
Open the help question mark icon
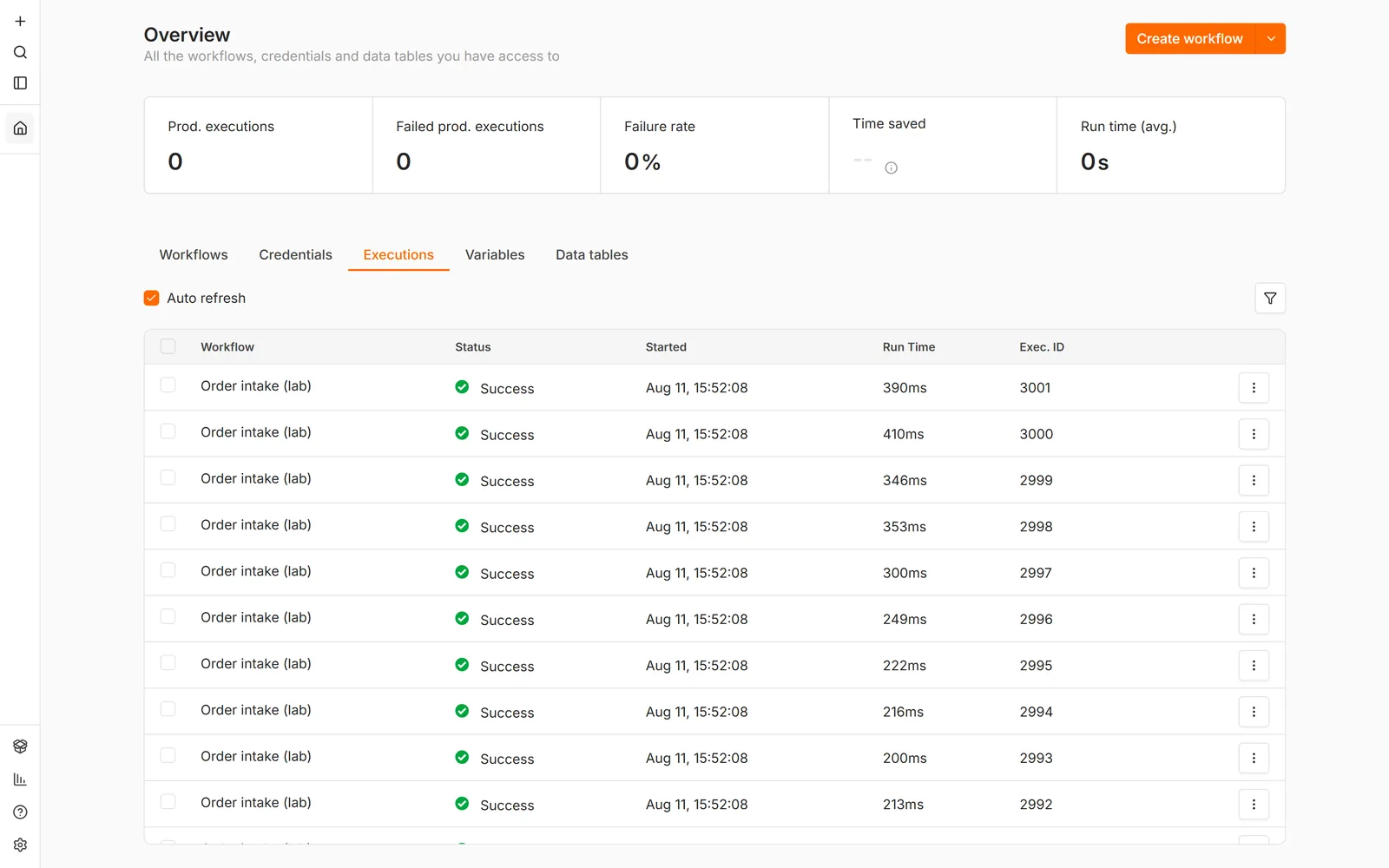(x=20, y=812)
